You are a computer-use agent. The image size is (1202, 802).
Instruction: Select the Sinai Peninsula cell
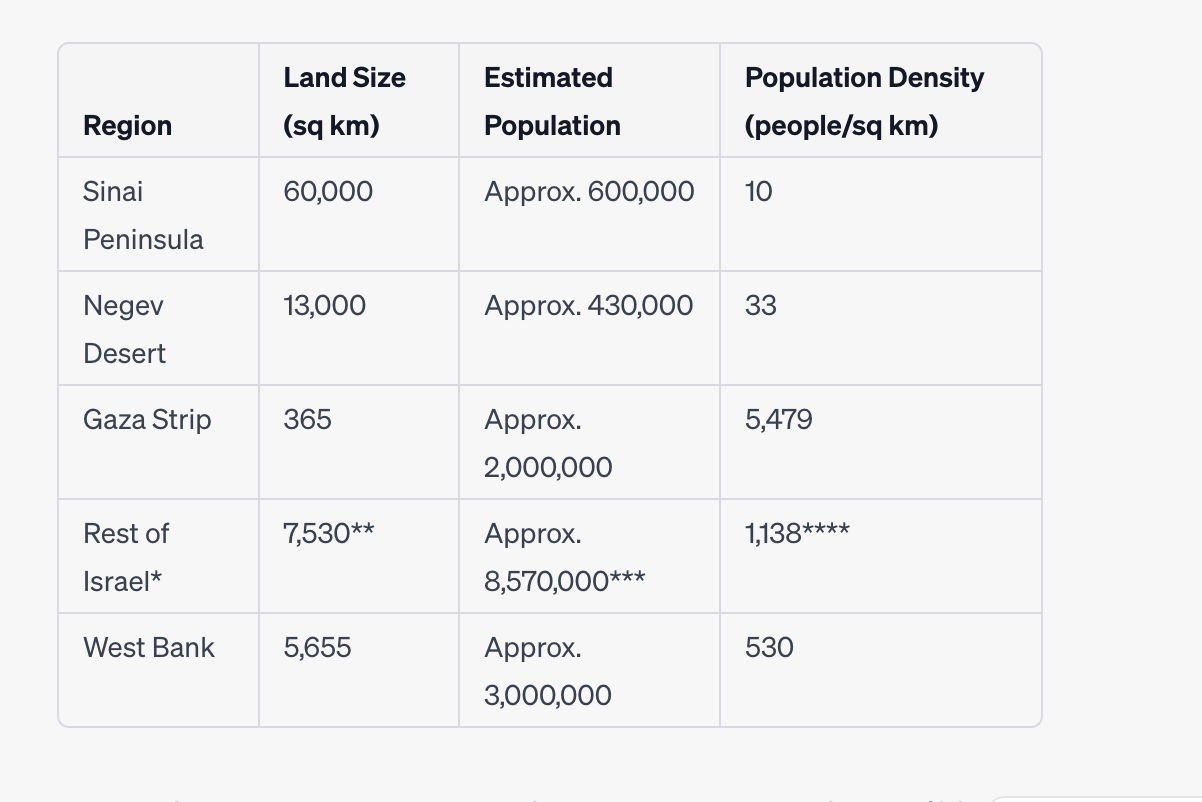143,215
